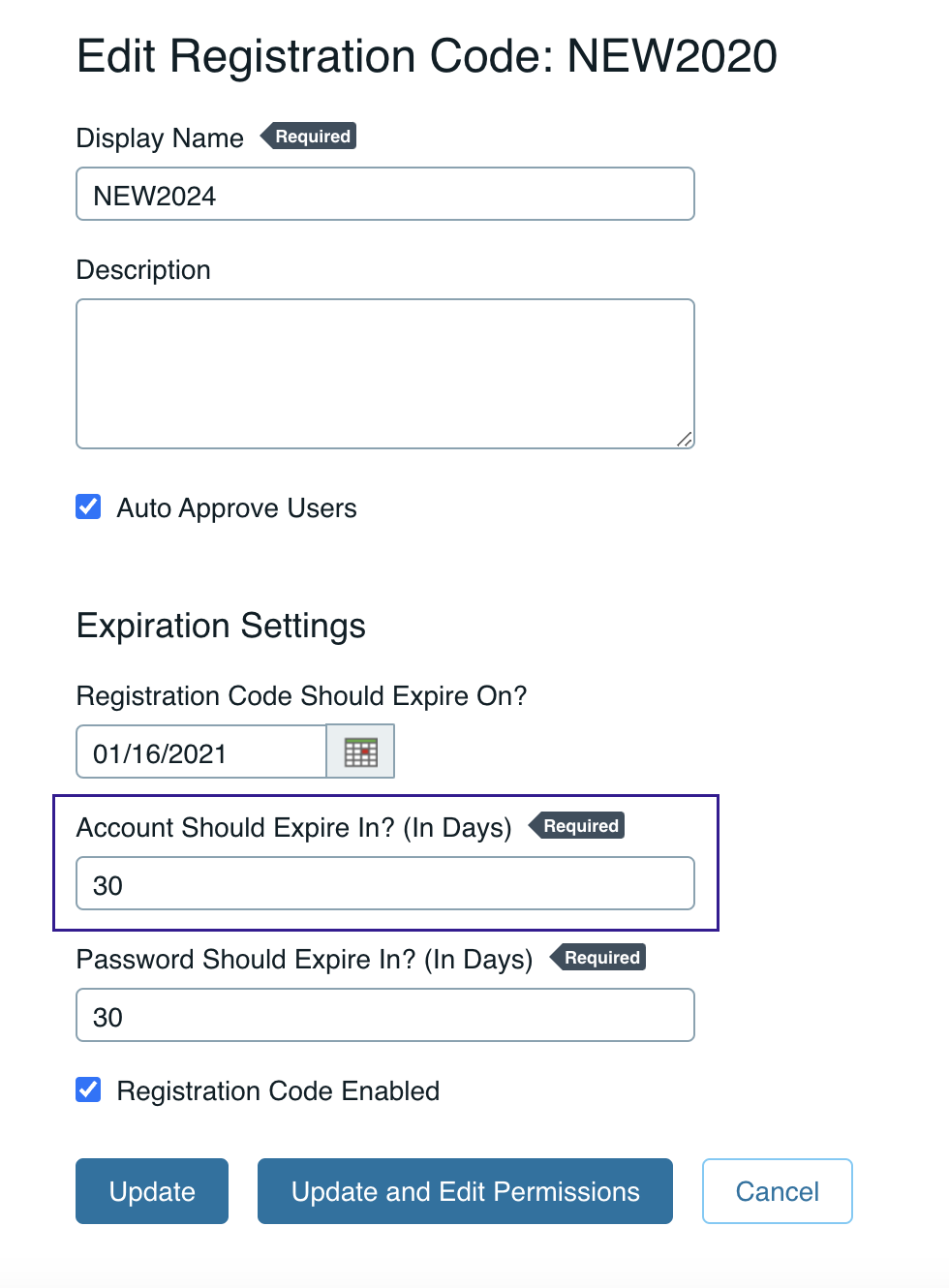Toggle the Auto Approve Users checkbox
This screenshot has width=949, height=1288.
click(x=88, y=506)
